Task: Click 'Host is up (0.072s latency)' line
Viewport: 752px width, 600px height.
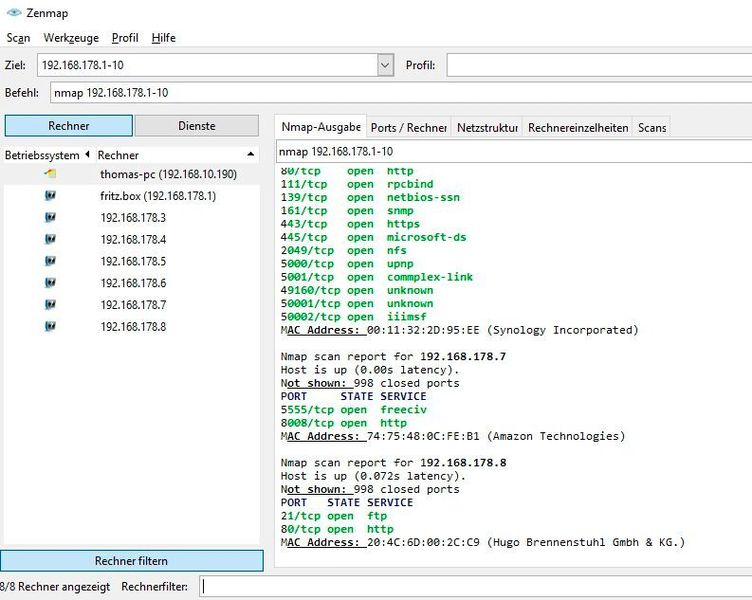Action: tap(373, 476)
